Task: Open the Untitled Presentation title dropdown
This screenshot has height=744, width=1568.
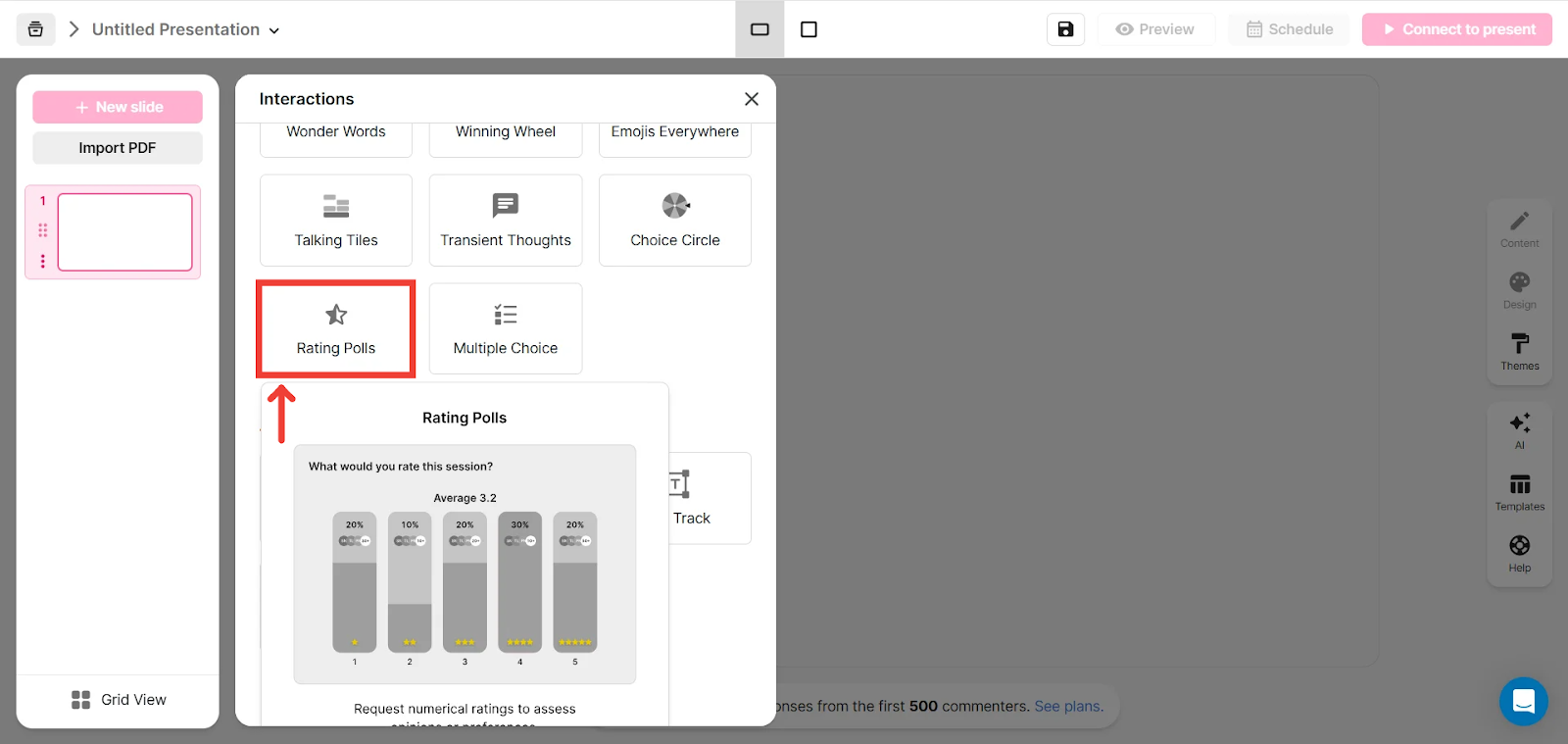Action: pyautogui.click(x=186, y=29)
